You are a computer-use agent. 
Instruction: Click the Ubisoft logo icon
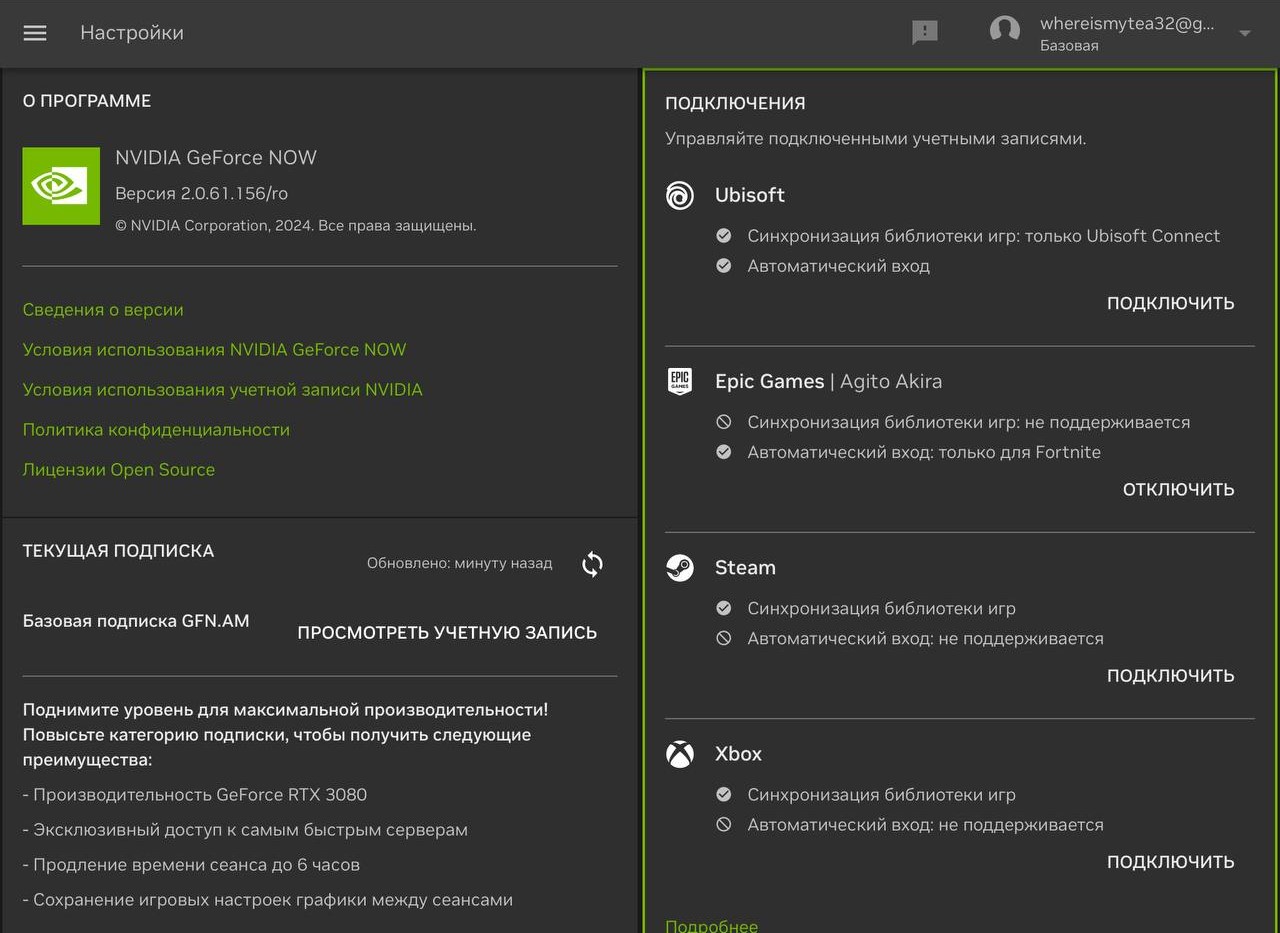click(x=680, y=195)
